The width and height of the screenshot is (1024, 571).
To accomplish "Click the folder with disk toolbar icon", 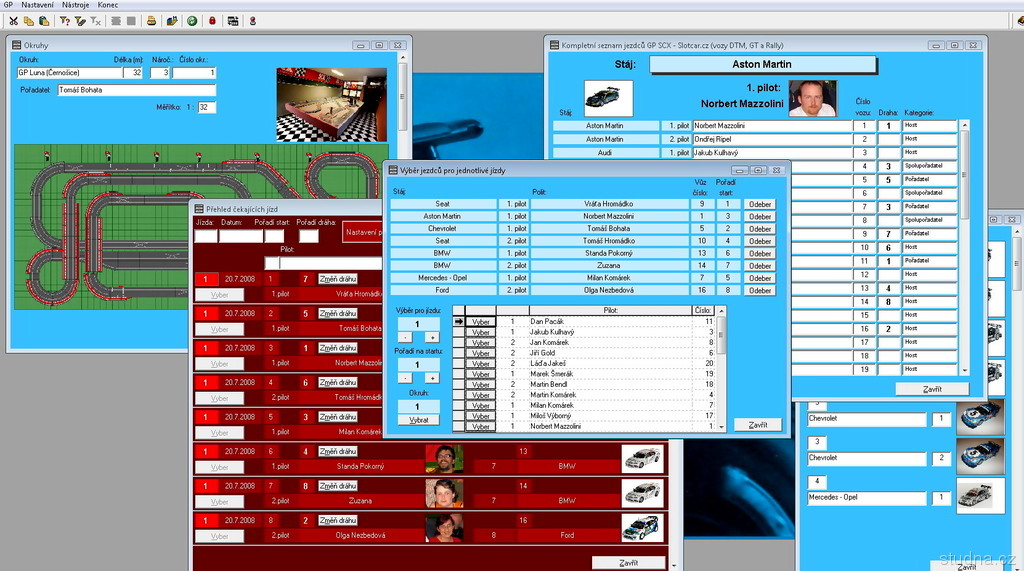I will click(172, 21).
